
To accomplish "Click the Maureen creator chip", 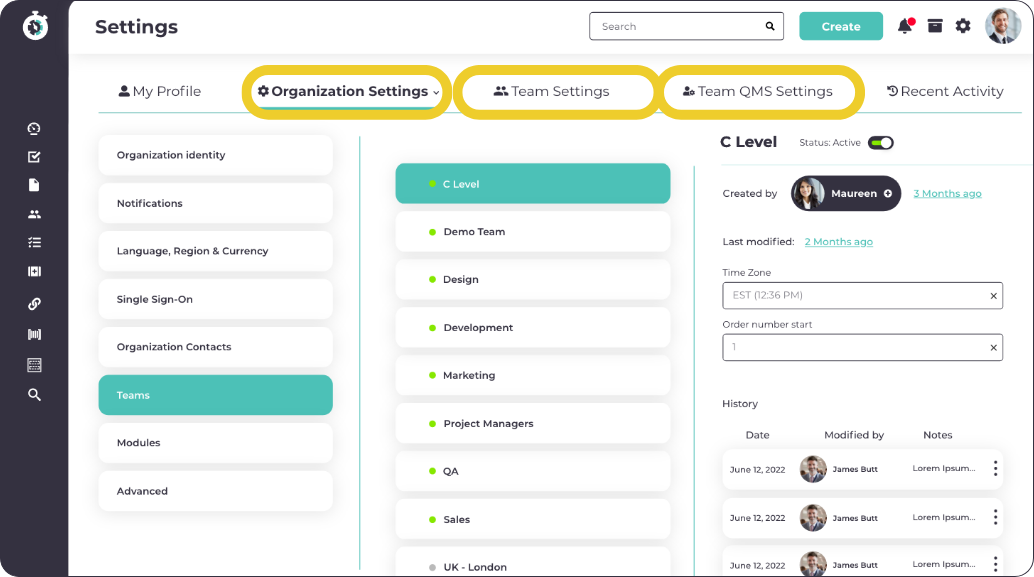I will 845,193.
